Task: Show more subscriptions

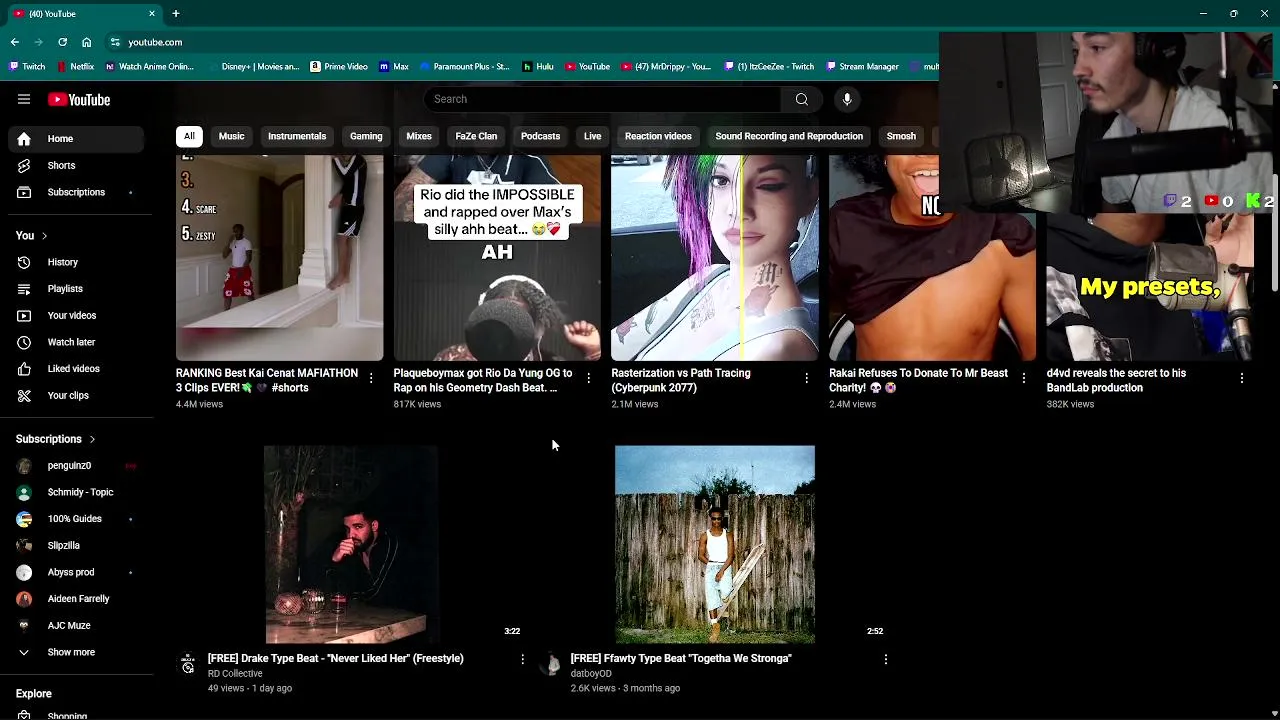Action: pyautogui.click(x=75, y=652)
